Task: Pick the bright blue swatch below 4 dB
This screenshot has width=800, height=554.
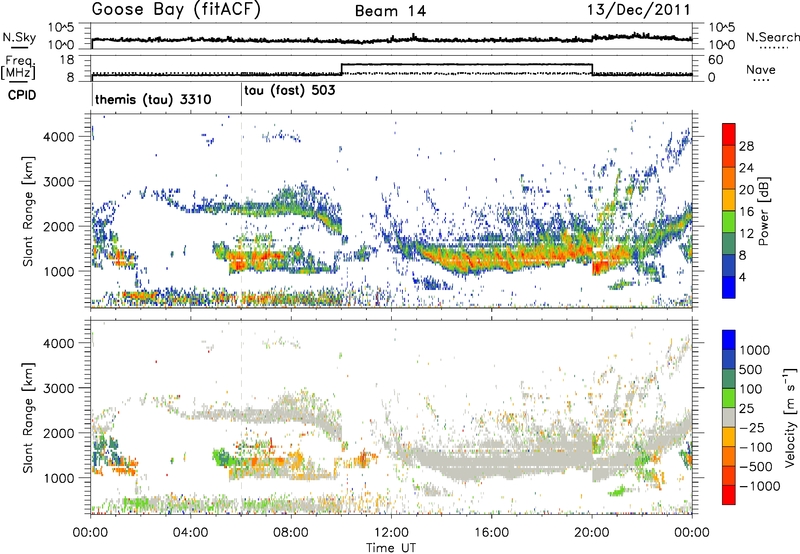Action: pyautogui.click(x=729, y=288)
